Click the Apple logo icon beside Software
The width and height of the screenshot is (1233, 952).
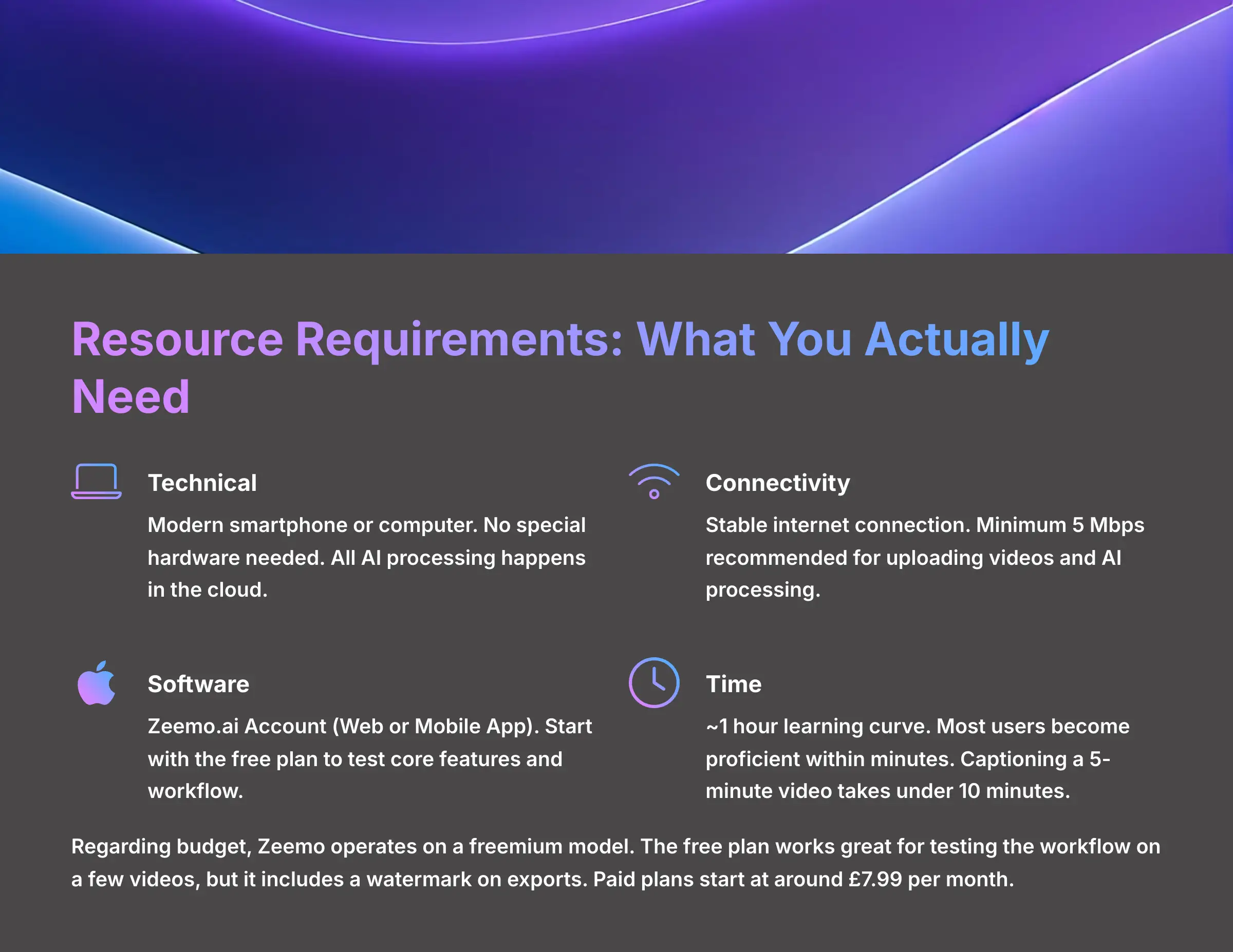point(96,683)
